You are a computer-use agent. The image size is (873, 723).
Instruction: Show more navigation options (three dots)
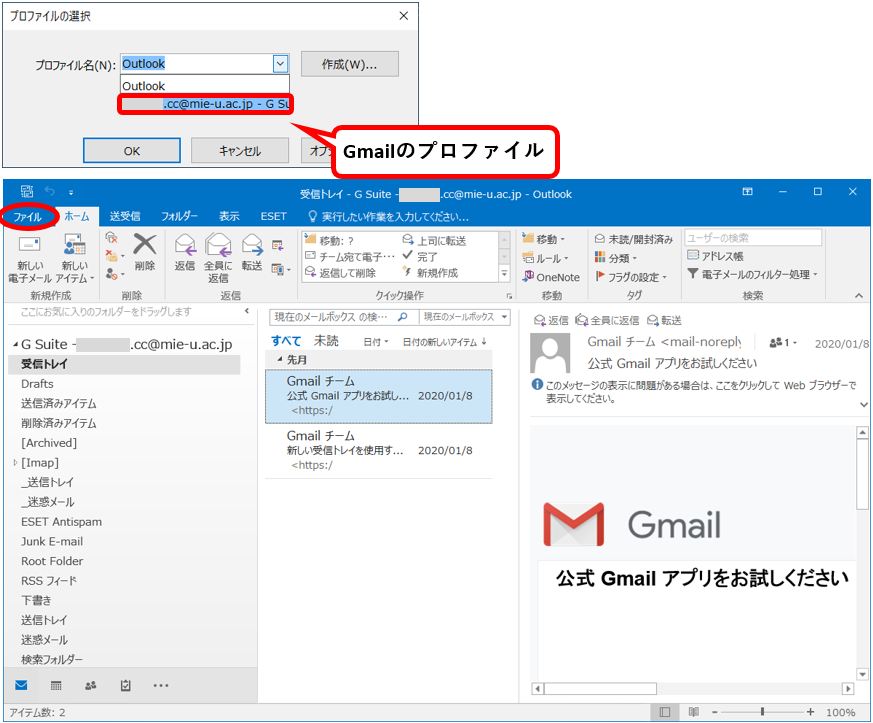(x=160, y=685)
